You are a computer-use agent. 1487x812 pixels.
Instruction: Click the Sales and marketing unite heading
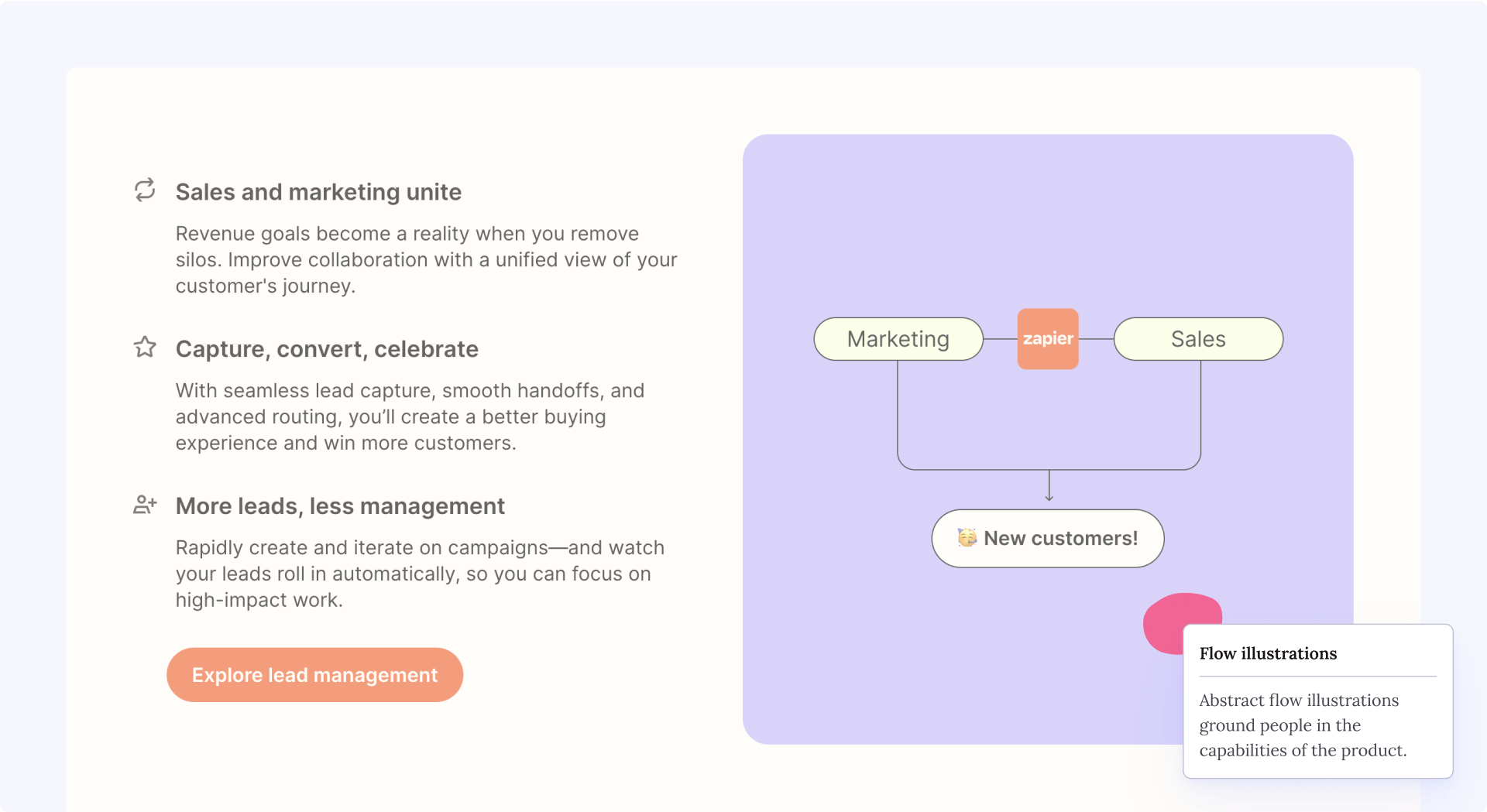tap(318, 192)
